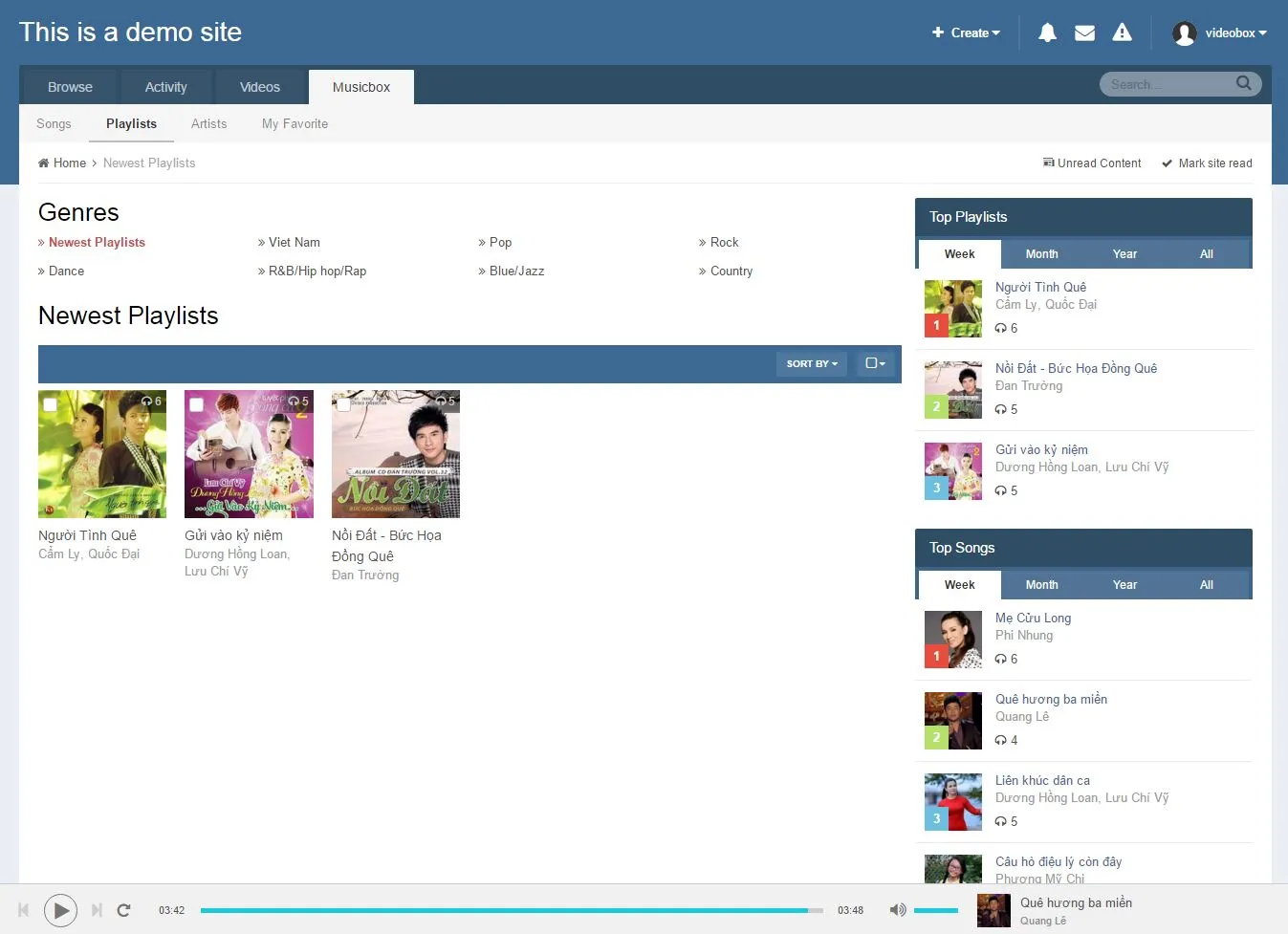The image size is (1288, 934).
Task: Check the Người Tình Quê playlist checkbox
Action: [50, 404]
